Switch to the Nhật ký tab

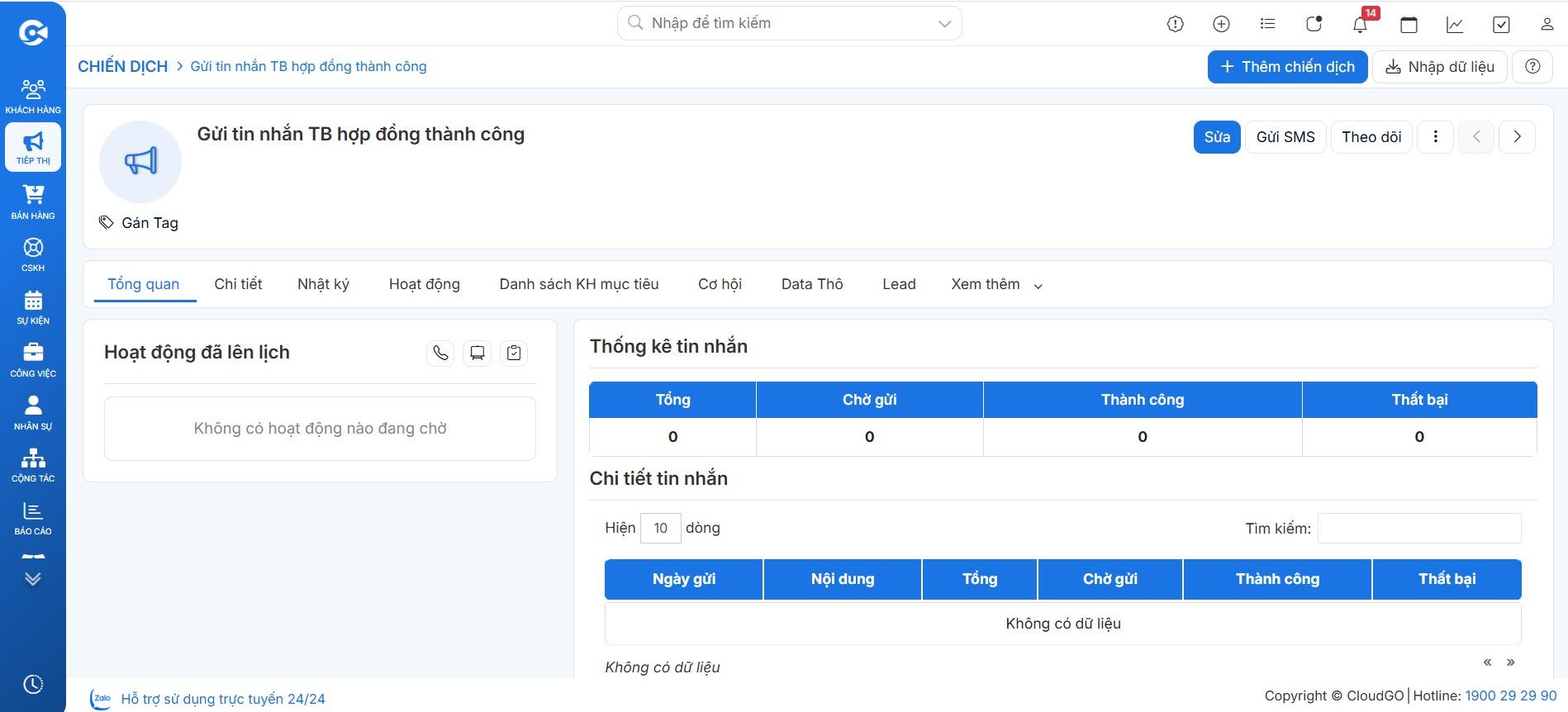click(x=323, y=284)
